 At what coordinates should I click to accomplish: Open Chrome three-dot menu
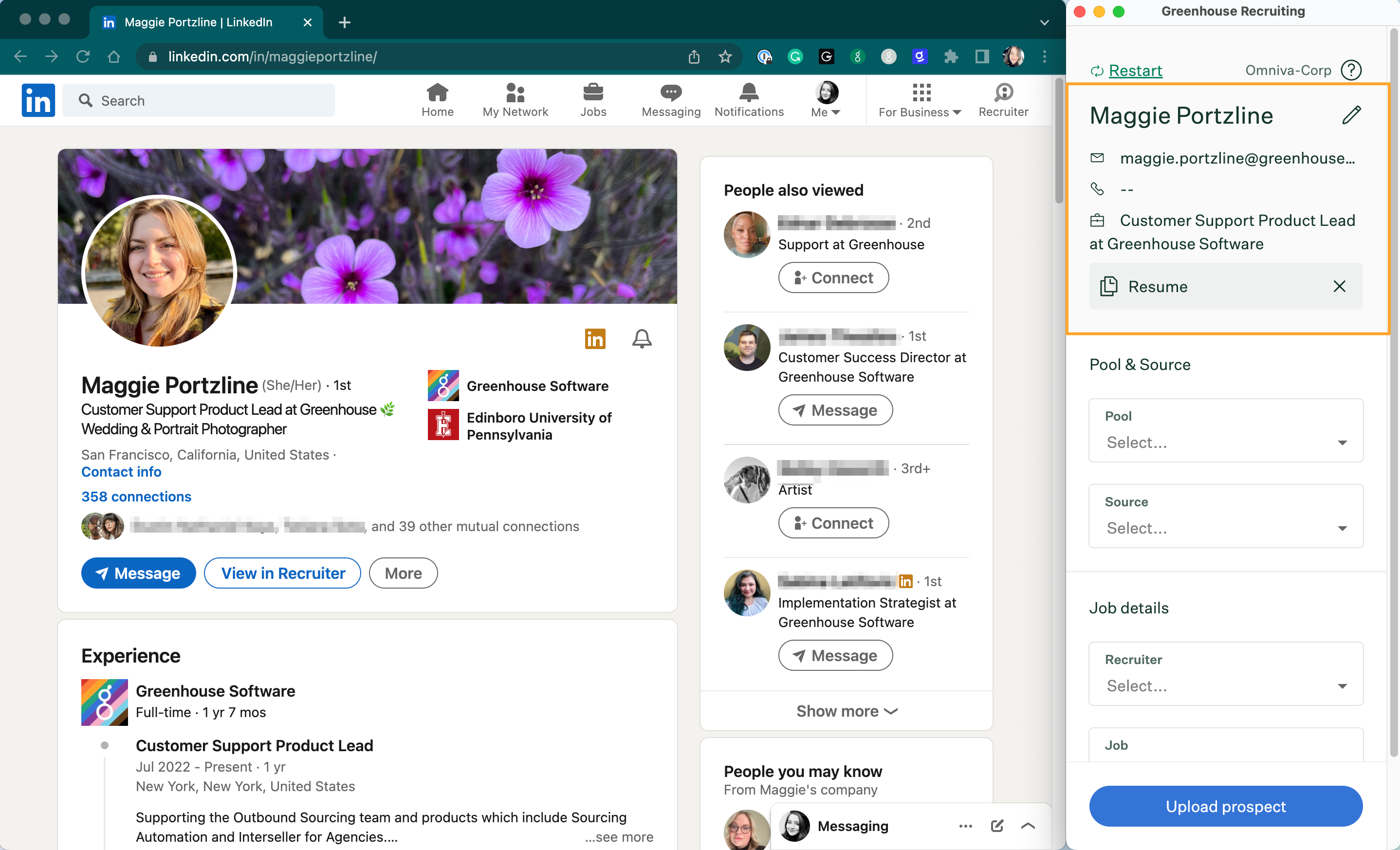point(1044,56)
